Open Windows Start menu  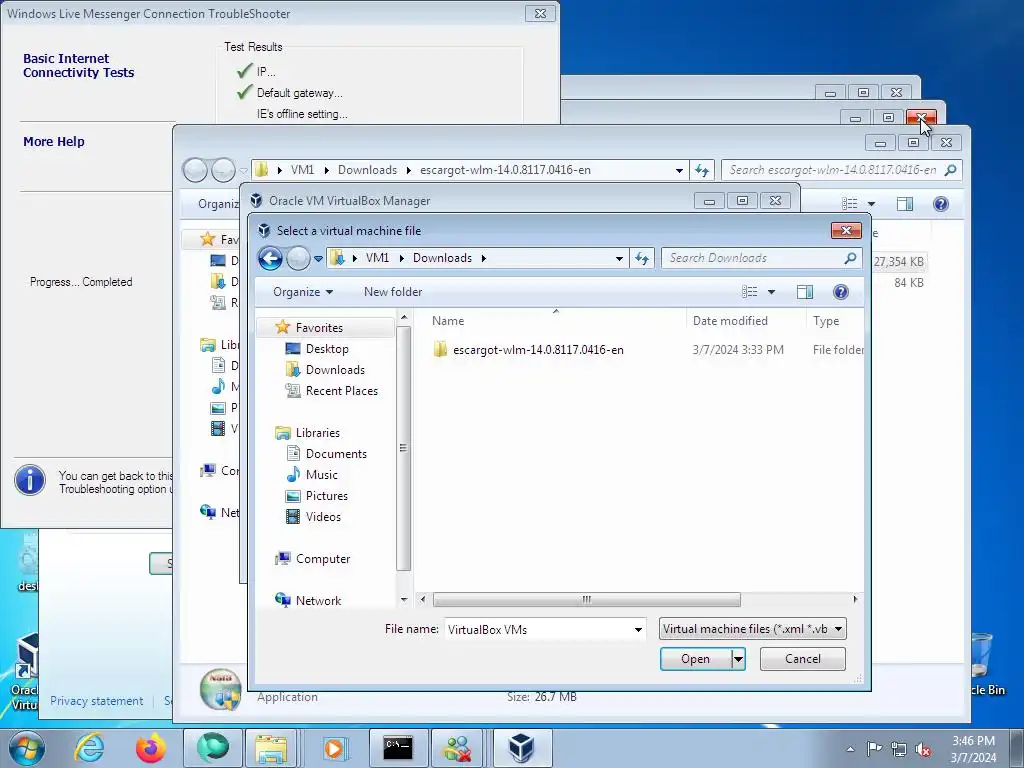[26, 748]
